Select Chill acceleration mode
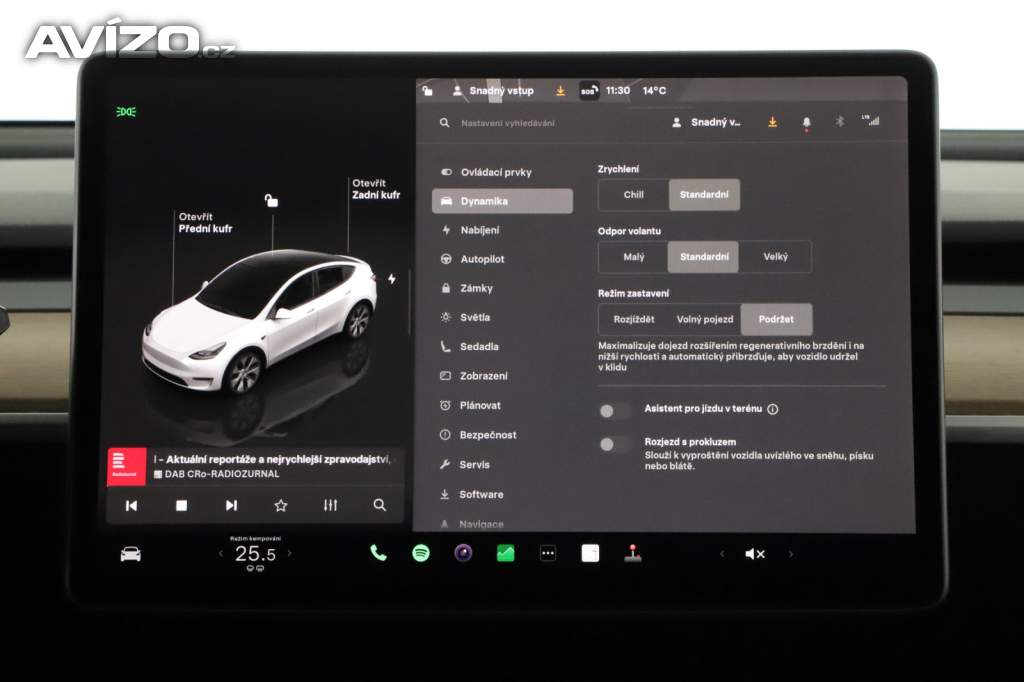This screenshot has height=682, width=1024. pyautogui.click(x=633, y=195)
